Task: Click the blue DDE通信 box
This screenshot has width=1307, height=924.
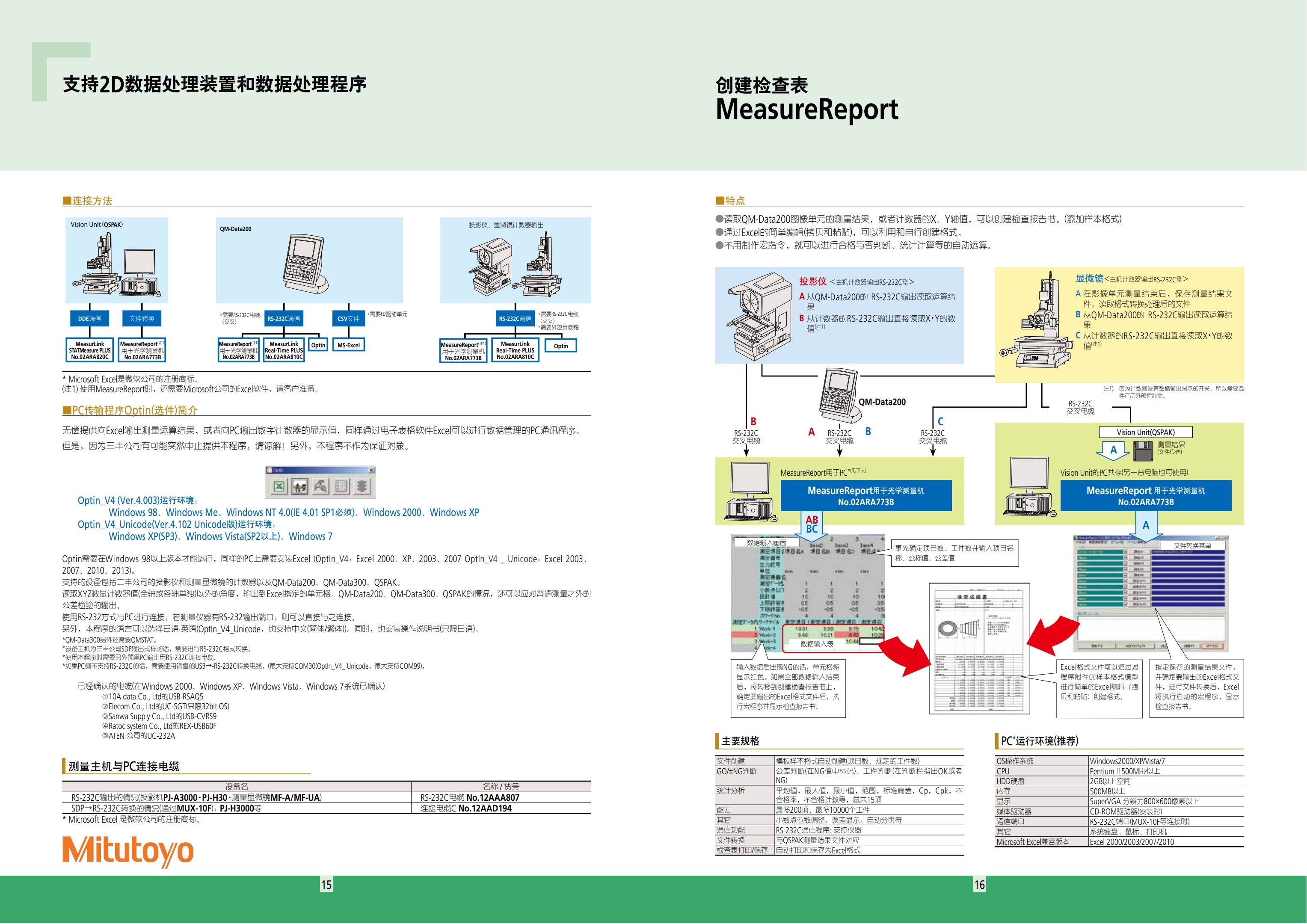Action: click(89, 319)
